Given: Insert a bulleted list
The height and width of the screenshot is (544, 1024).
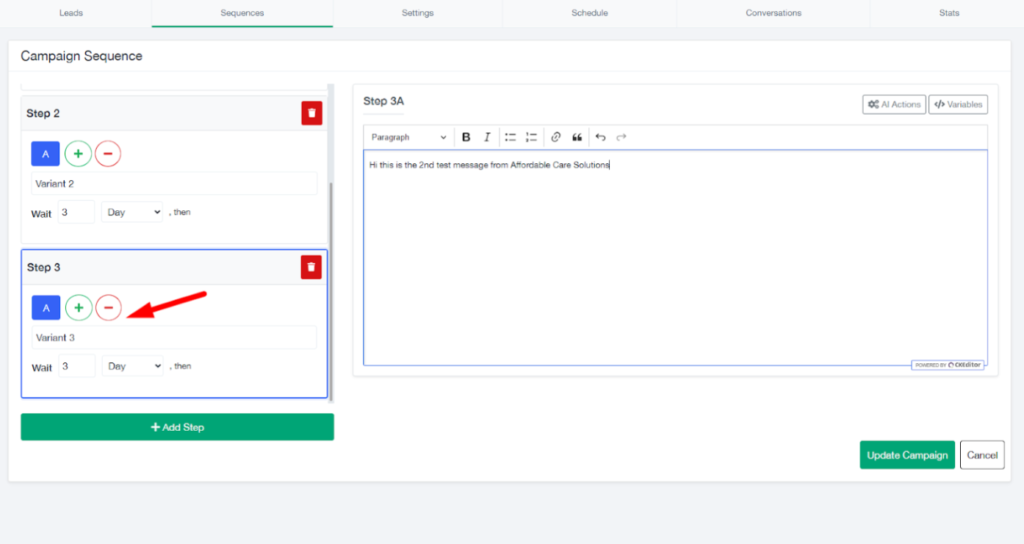Looking at the screenshot, I should (x=510, y=137).
